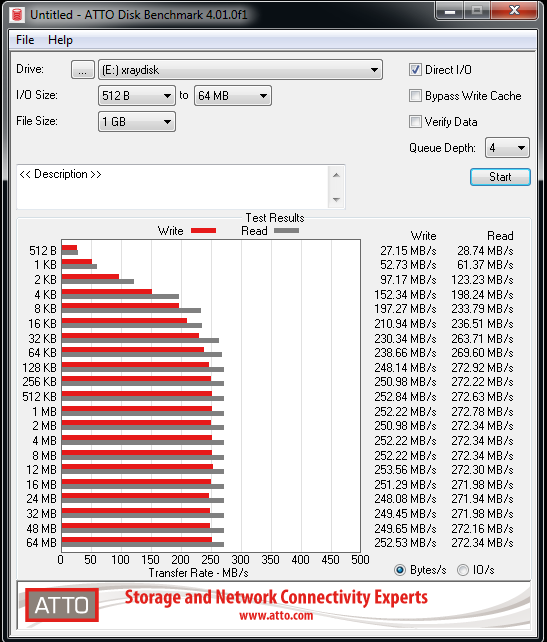
Task: Close the ATTO Disk Benchmark window
Action: pyautogui.click(x=514, y=10)
